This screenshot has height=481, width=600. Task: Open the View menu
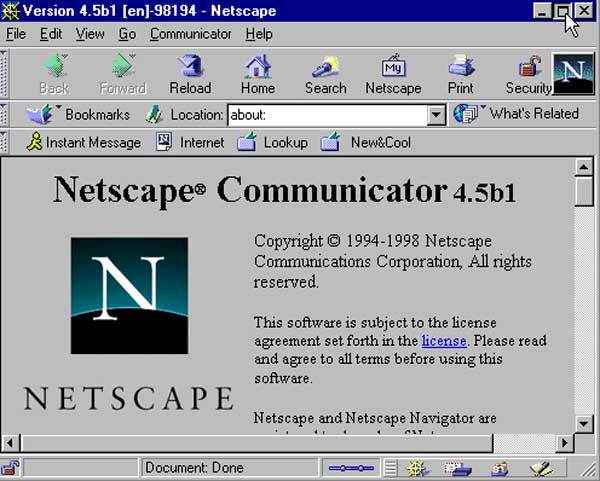(x=90, y=34)
